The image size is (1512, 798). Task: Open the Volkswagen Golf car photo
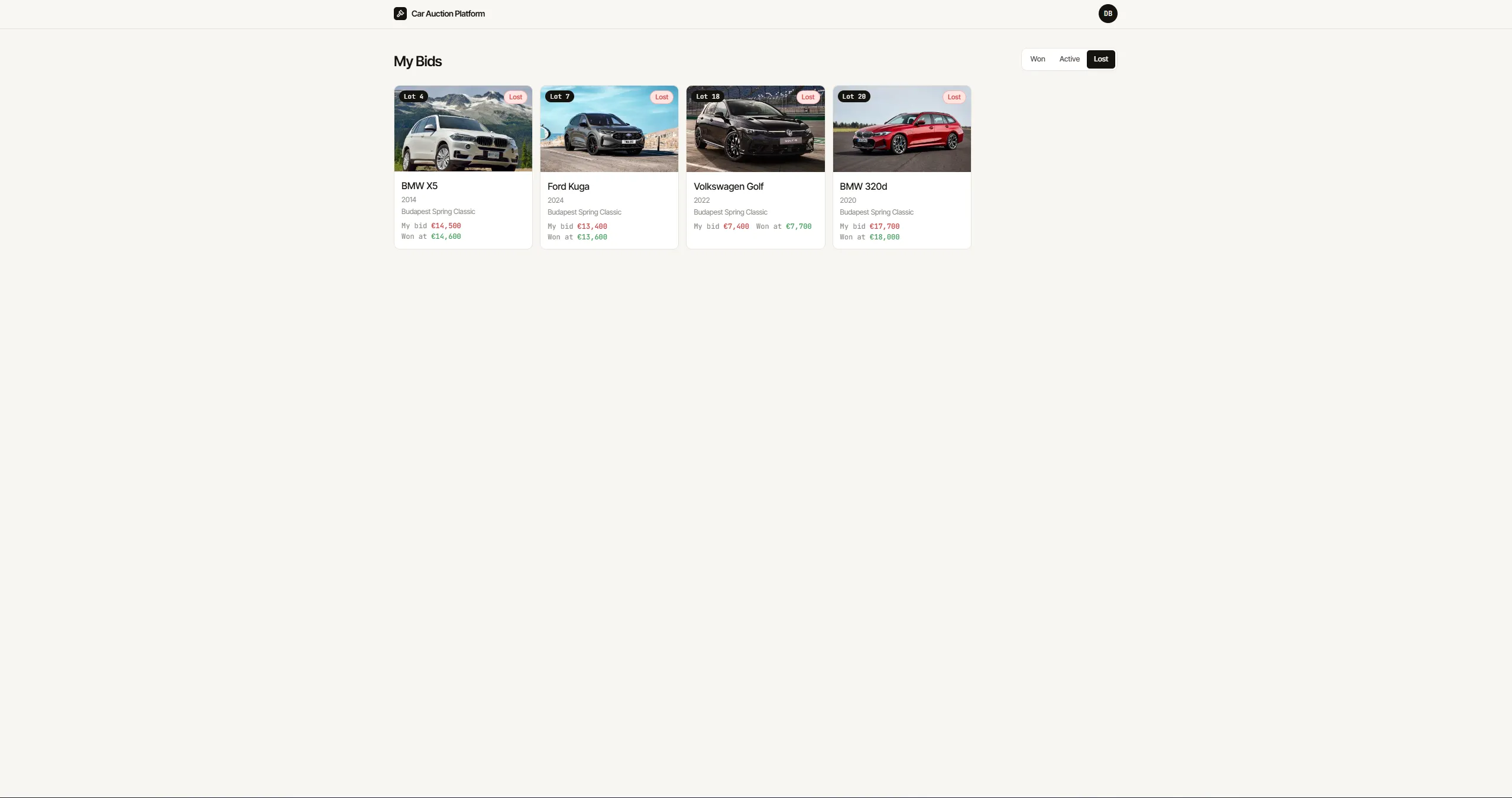click(755, 129)
